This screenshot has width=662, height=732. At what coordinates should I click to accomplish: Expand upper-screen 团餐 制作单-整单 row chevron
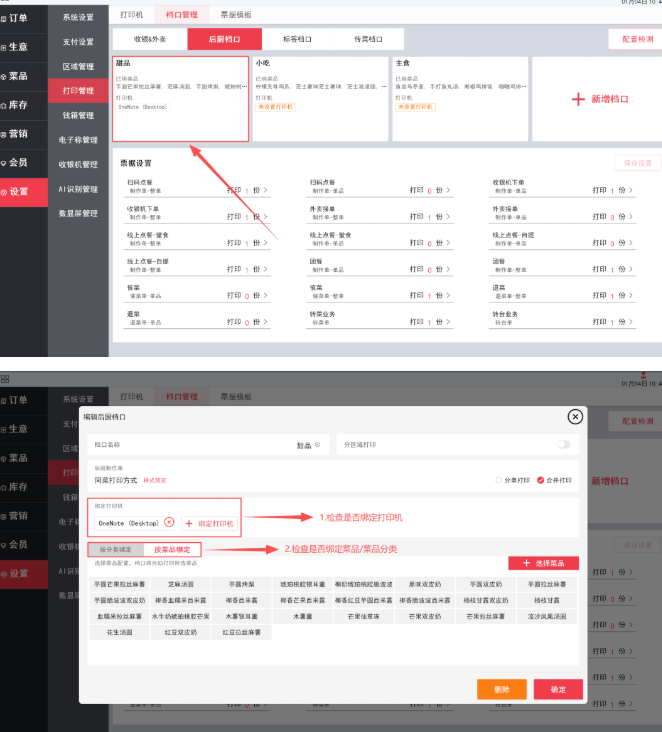pos(631,269)
